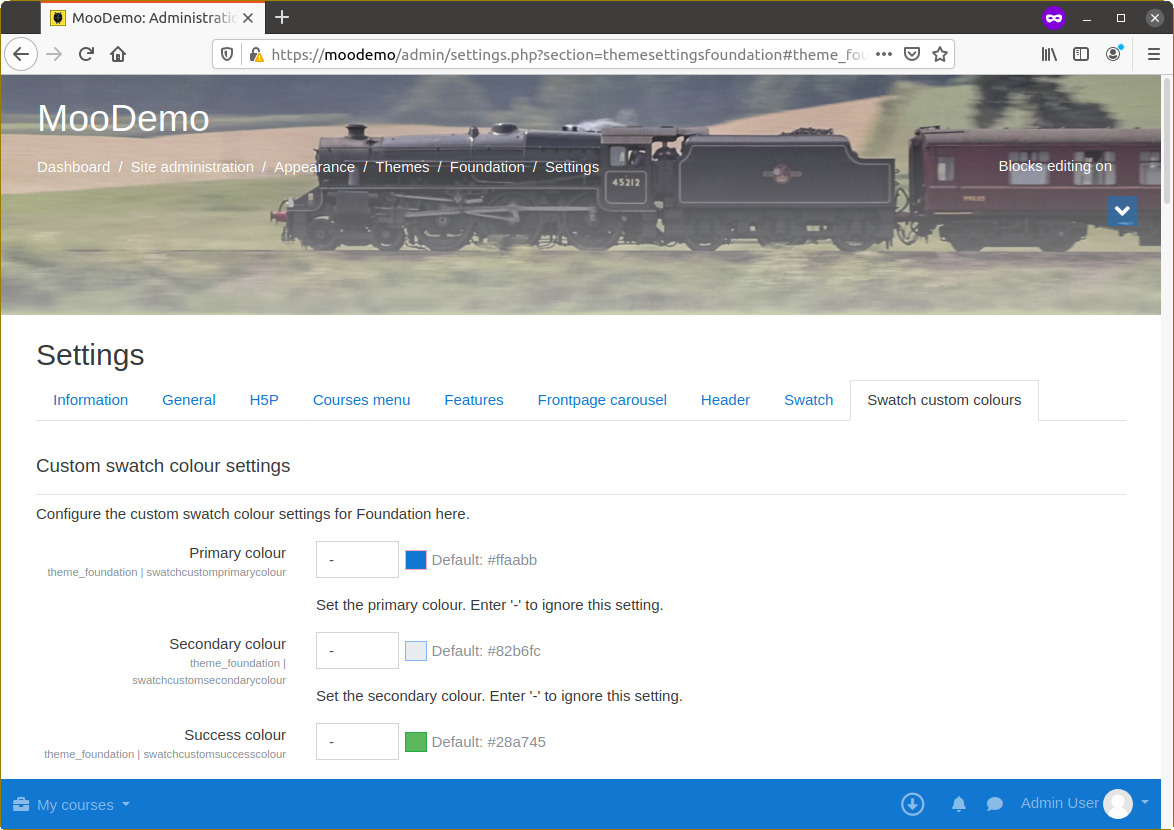Reload the current page

(x=86, y=54)
